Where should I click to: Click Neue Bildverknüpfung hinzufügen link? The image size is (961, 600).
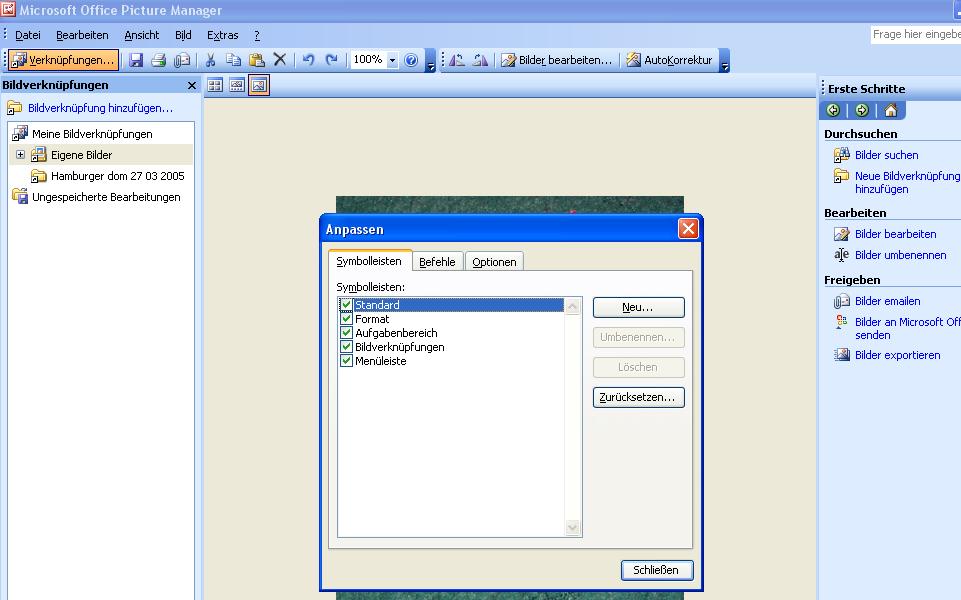pos(907,183)
